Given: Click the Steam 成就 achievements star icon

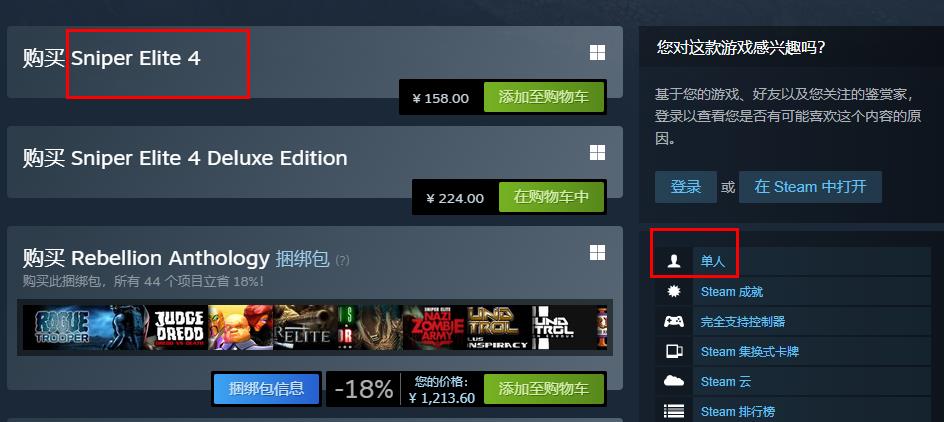Looking at the screenshot, I should (x=674, y=291).
